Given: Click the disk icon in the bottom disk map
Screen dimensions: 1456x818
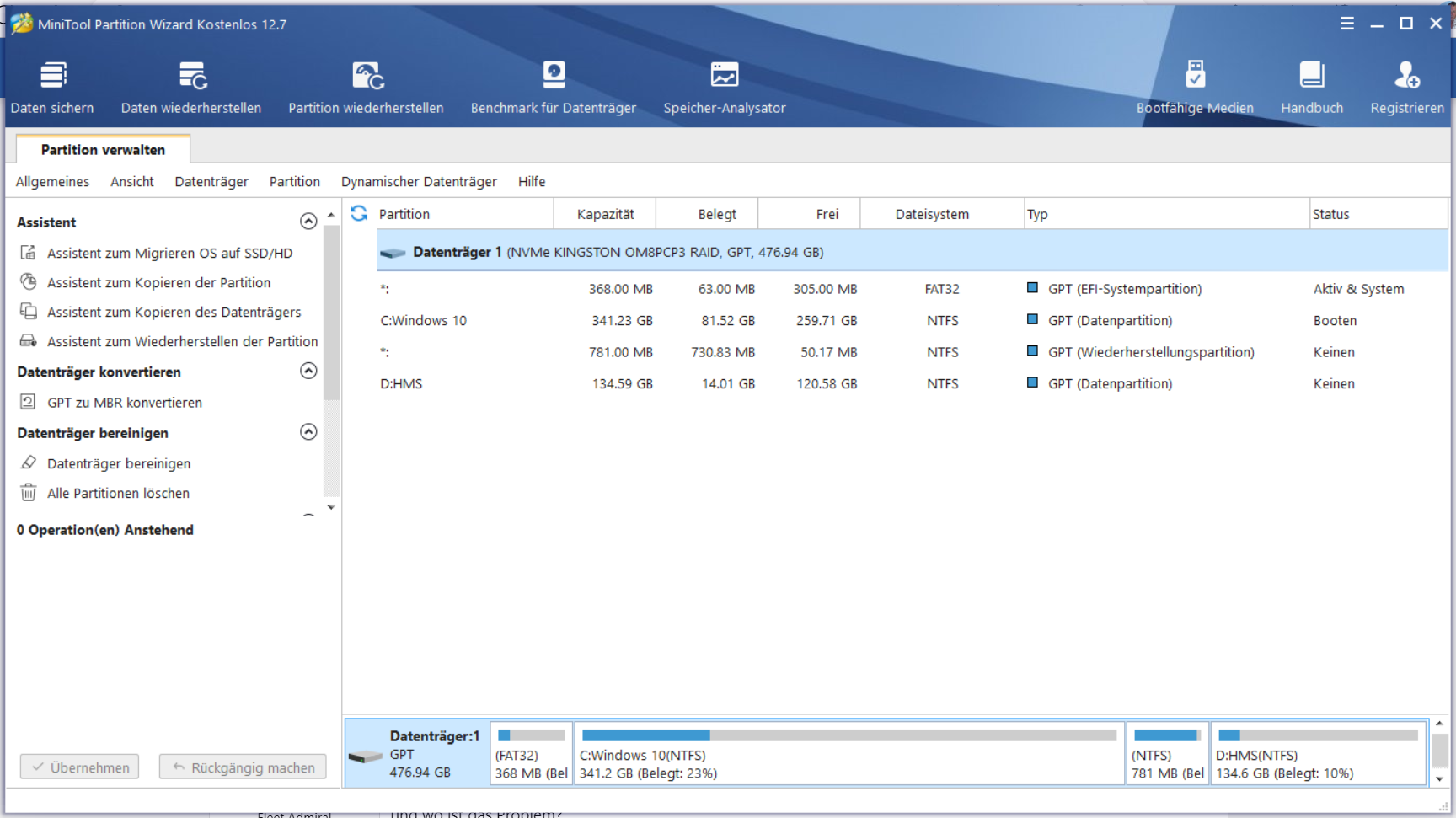Looking at the screenshot, I should (366, 756).
